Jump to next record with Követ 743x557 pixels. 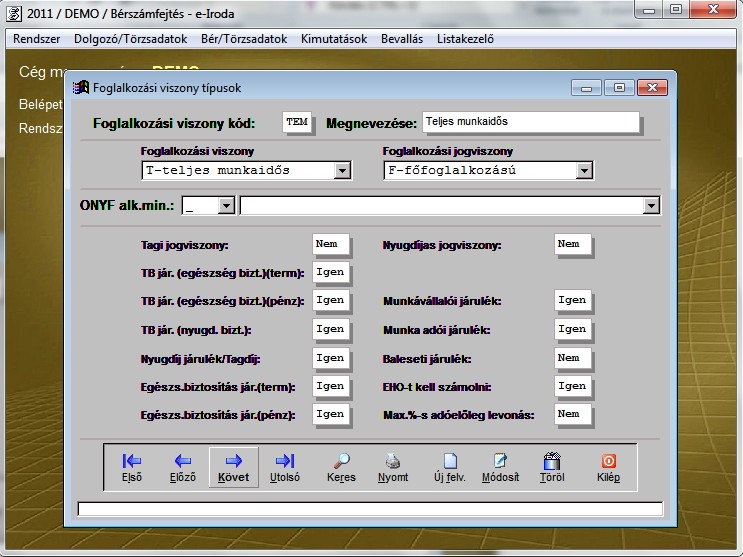[x=234, y=467]
